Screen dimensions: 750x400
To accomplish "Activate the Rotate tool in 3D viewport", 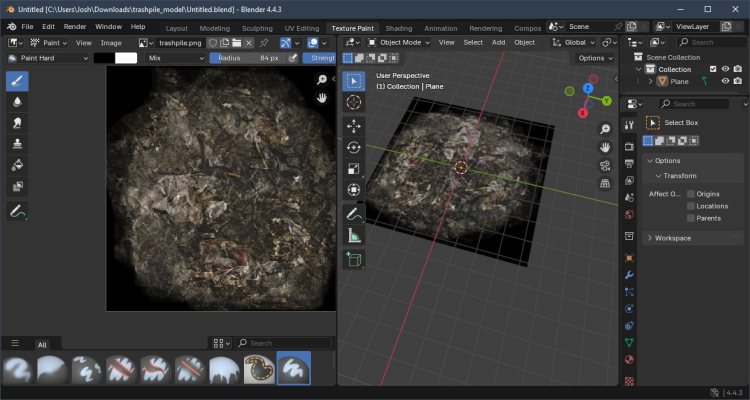I will coord(354,147).
